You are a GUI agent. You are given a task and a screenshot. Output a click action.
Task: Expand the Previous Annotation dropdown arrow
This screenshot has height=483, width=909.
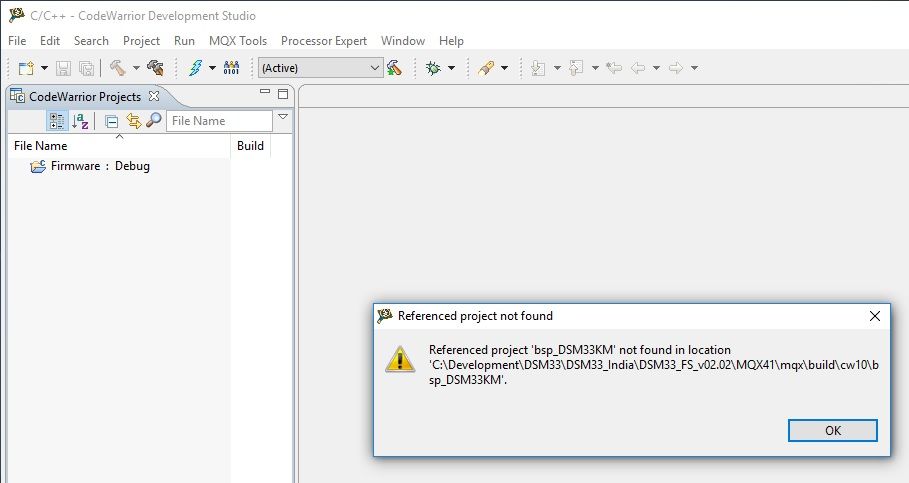coord(595,68)
